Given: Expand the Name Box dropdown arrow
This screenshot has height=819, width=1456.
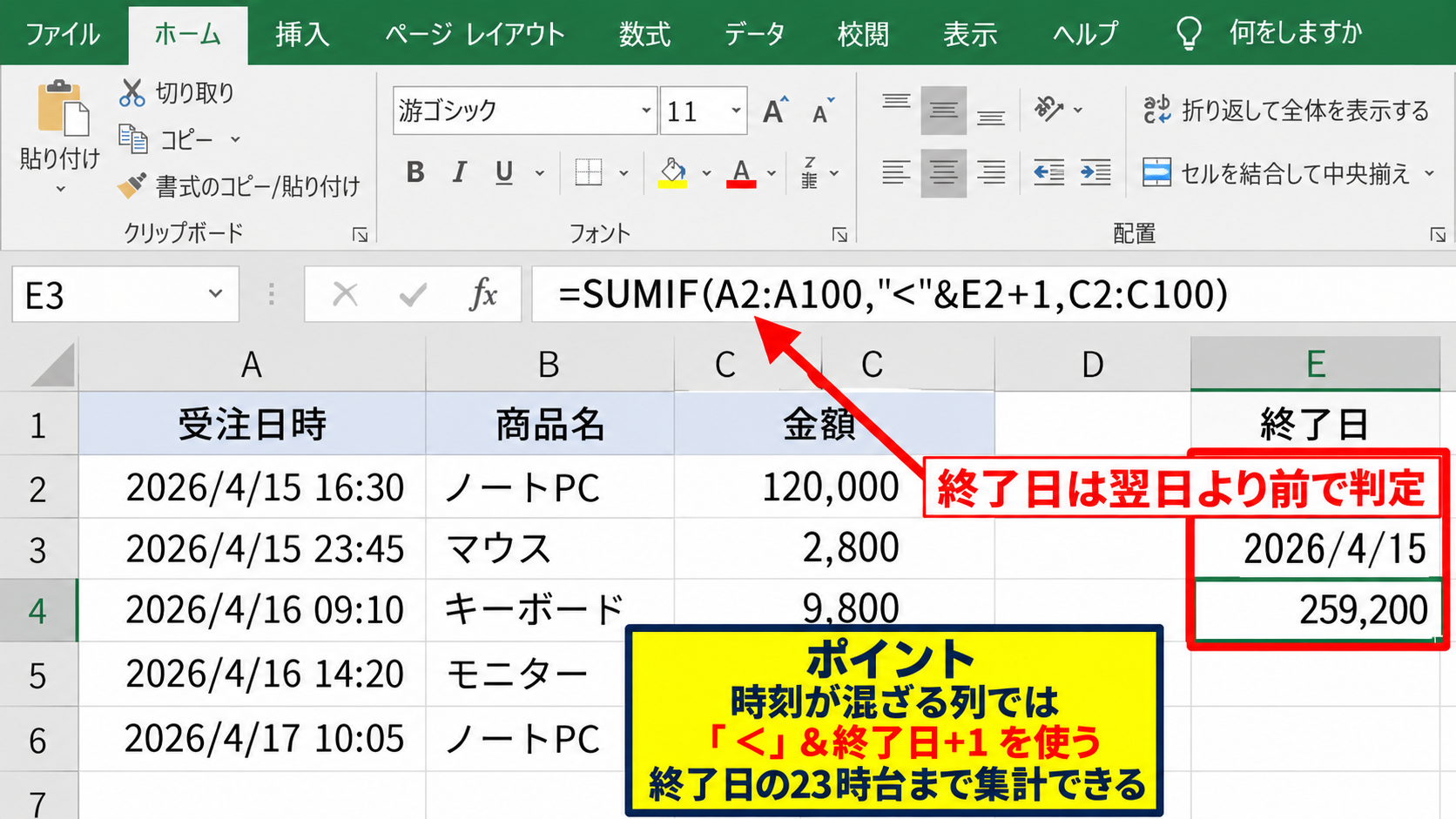Looking at the screenshot, I should (x=215, y=294).
